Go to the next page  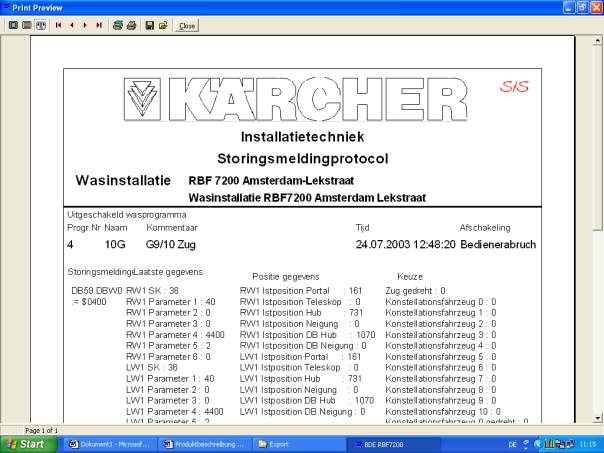click(85, 25)
